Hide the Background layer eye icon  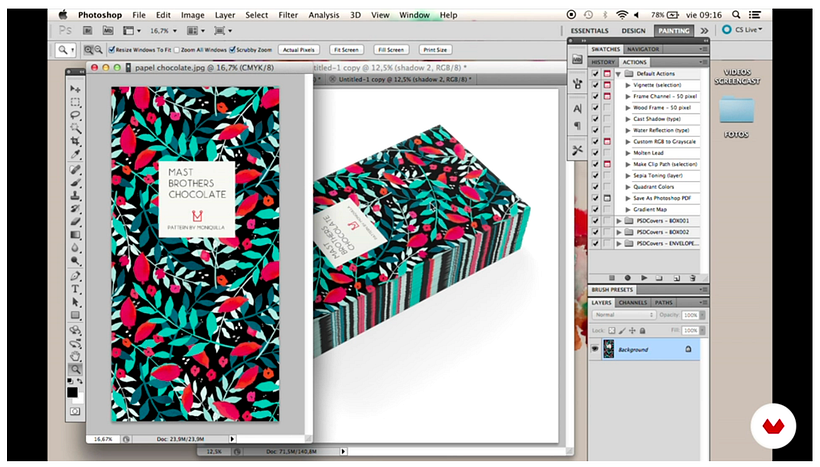(595, 349)
